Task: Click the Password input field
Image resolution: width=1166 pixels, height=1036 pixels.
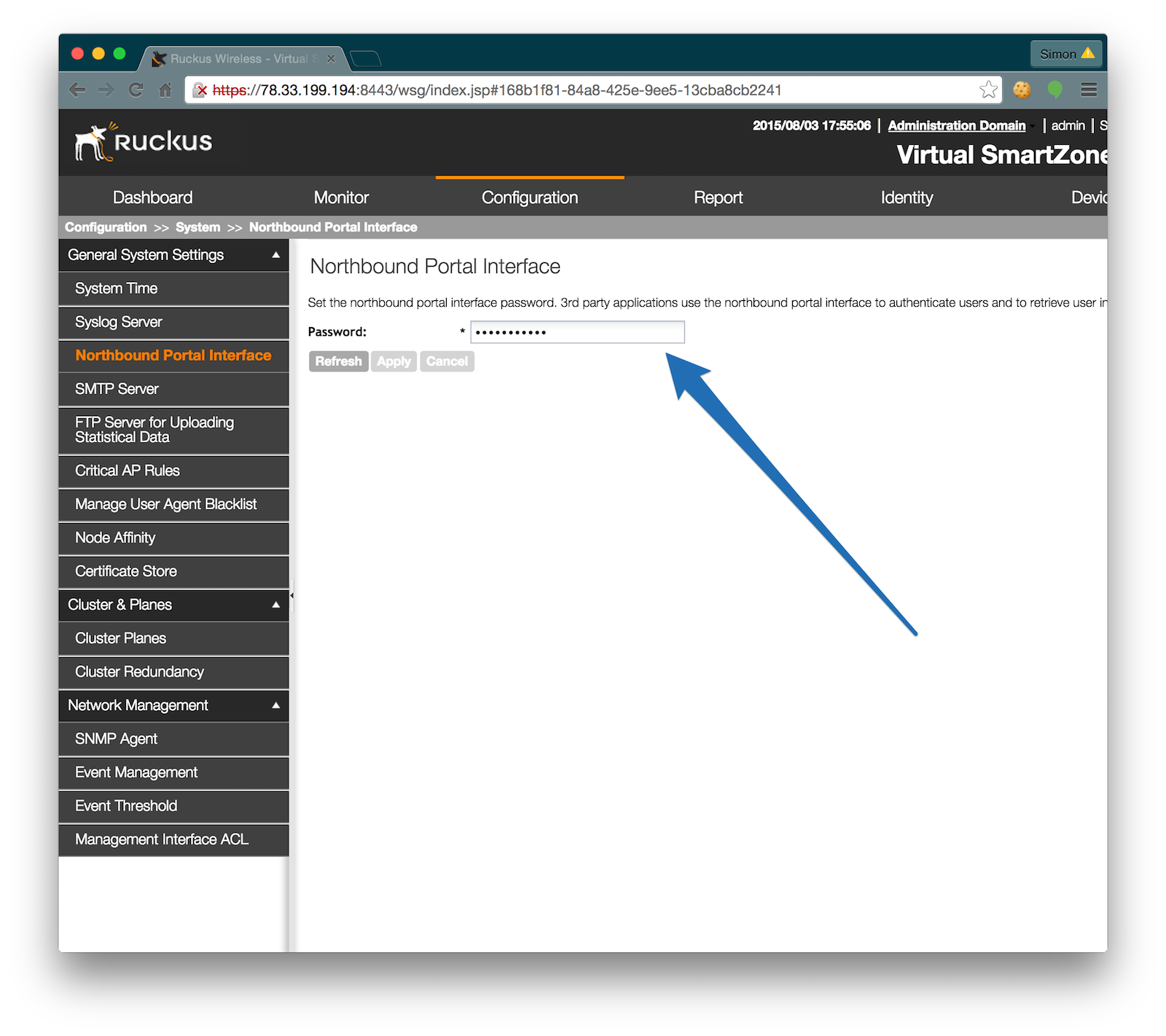Action: pos(577,332)
